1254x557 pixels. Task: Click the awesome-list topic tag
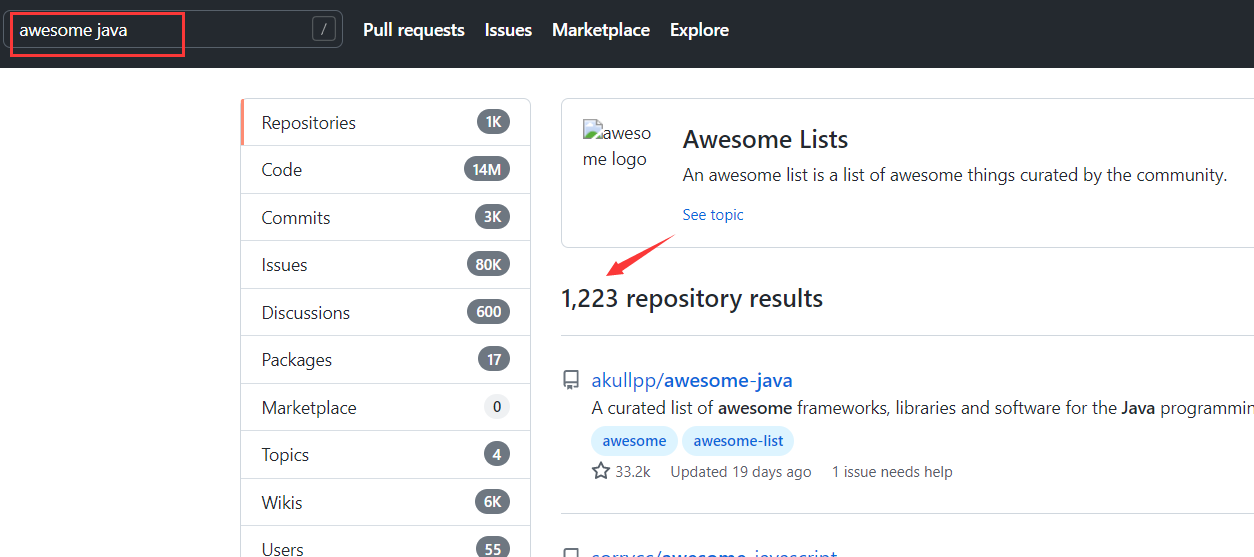(738, 441)
